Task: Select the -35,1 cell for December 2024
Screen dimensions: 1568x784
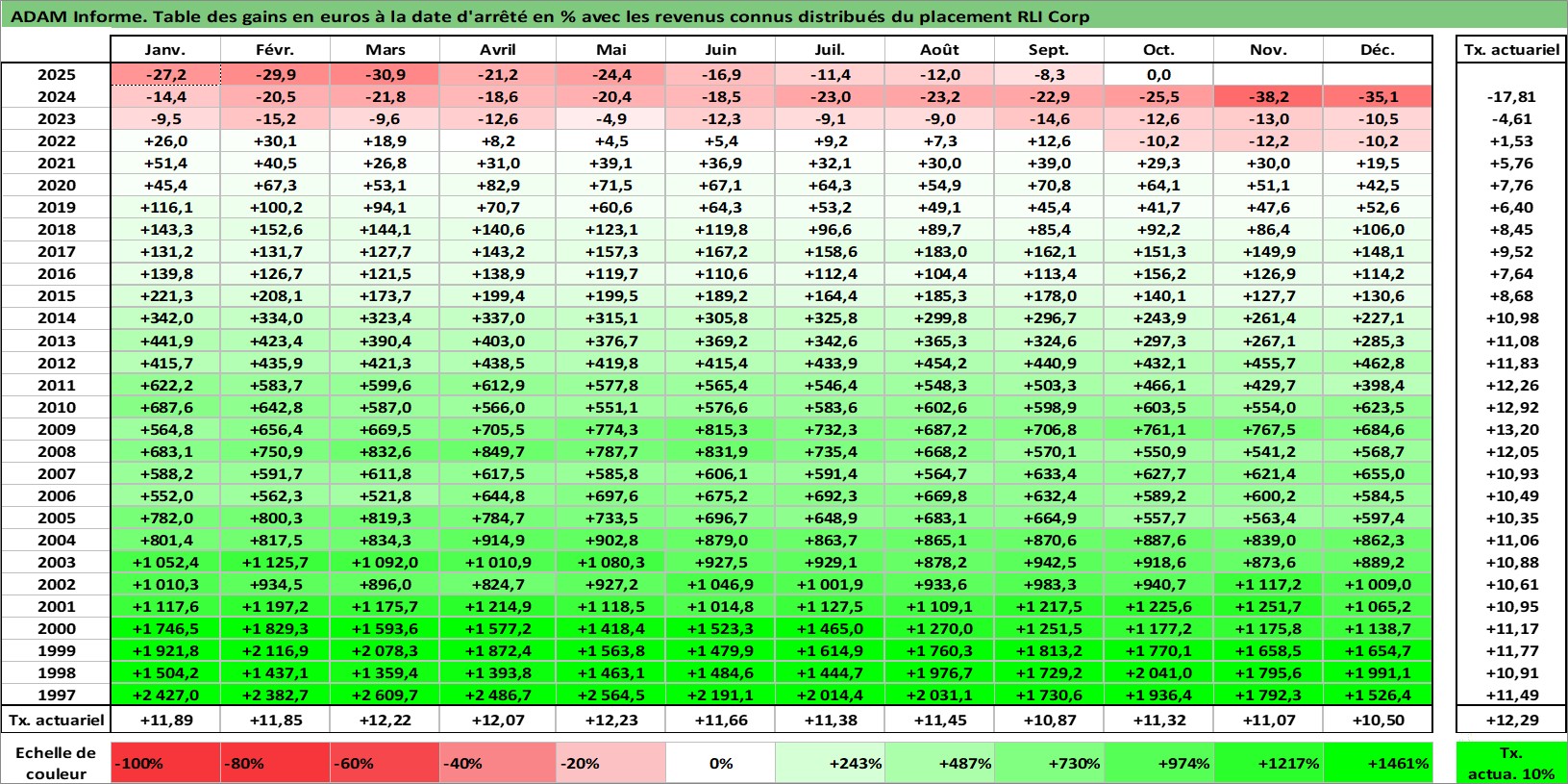Action: pos(1378,96)
